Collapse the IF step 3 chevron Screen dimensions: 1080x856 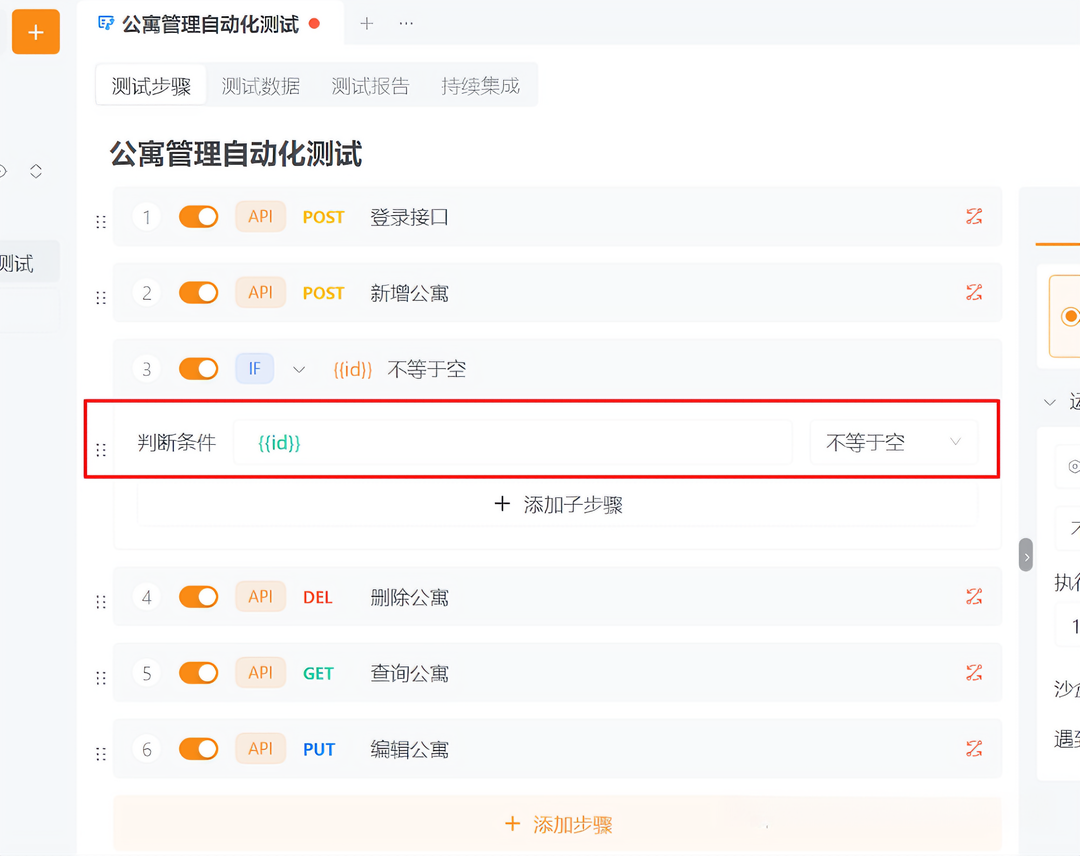[298, 369]
